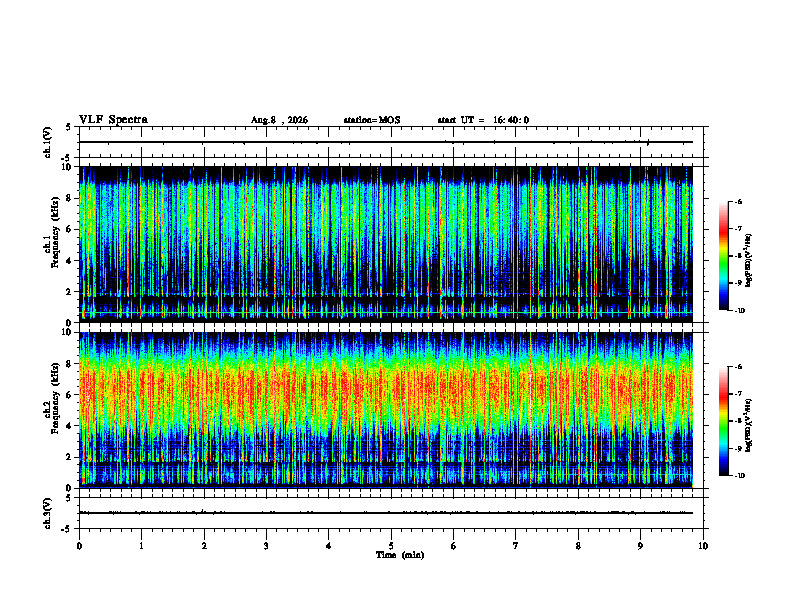The width and height of the screenshot is (792, 612).
Task: Select the "ch.3(V)" axis label
Action: coord(48,514)
